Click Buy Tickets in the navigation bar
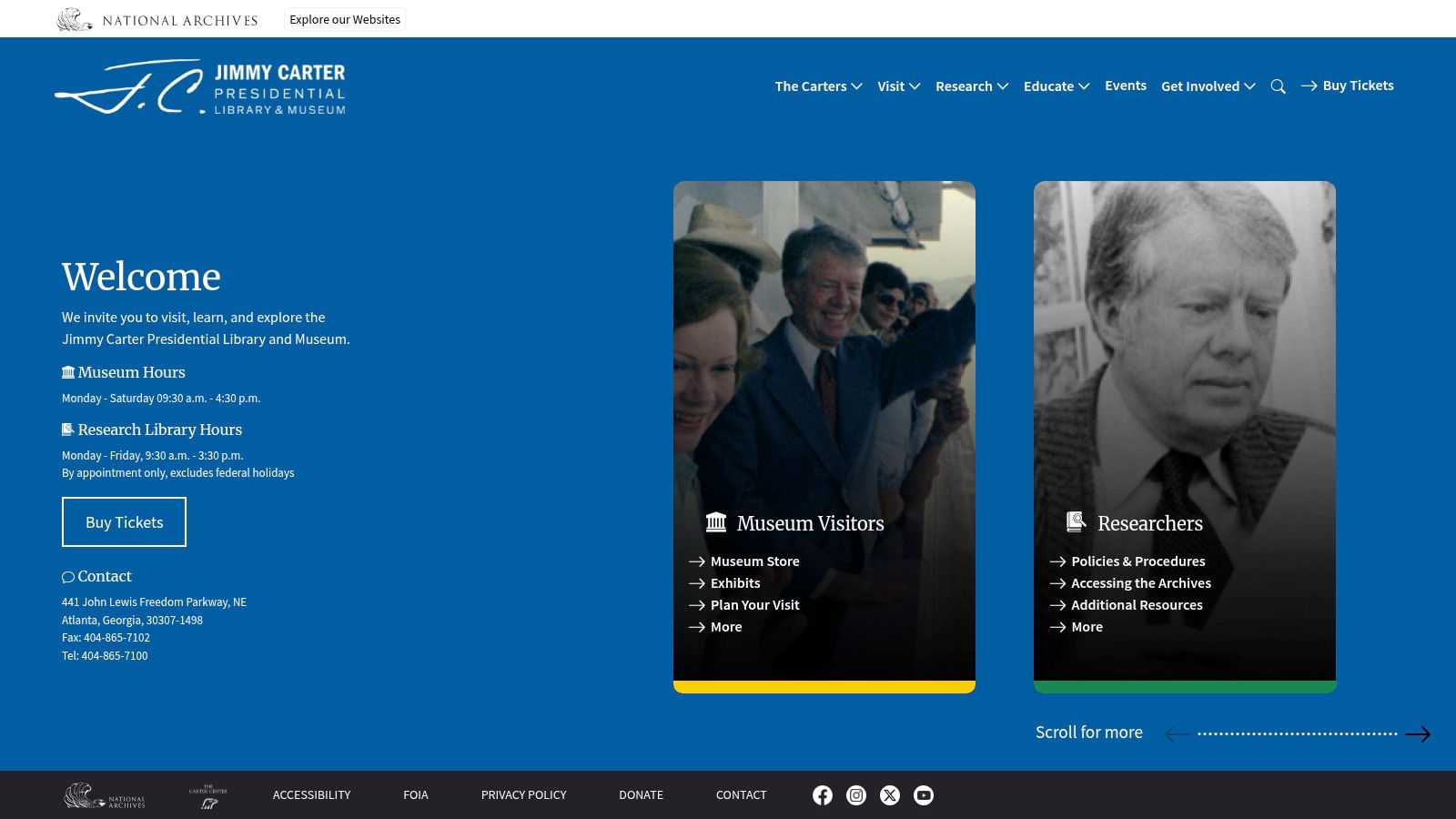1456x819 pixels. click(1348, 86)
